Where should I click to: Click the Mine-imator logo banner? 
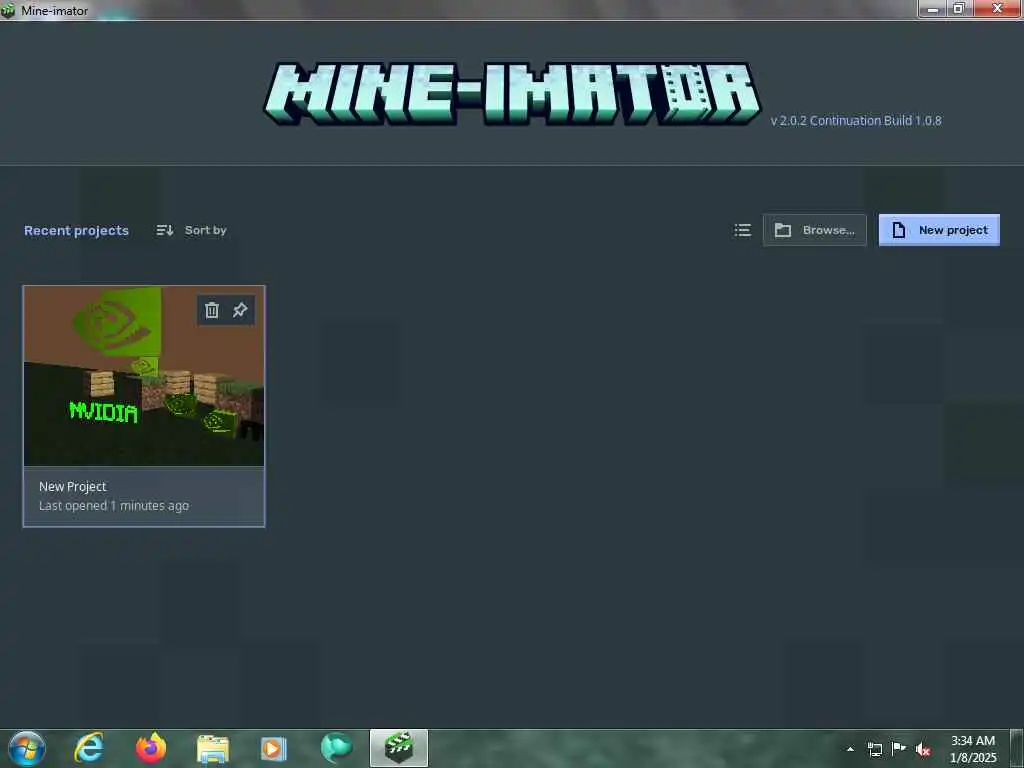point(512,93)
